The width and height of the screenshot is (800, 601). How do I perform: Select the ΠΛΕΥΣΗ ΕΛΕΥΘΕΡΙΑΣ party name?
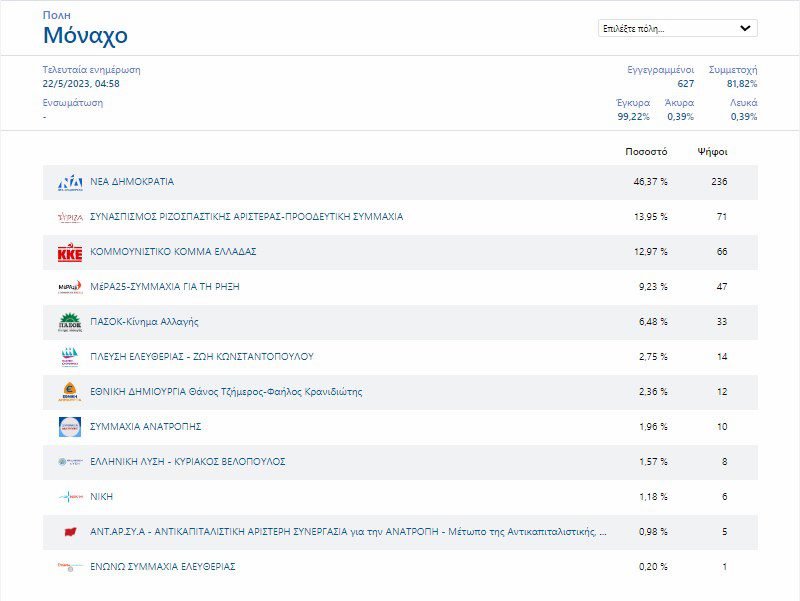click(202, 357)
